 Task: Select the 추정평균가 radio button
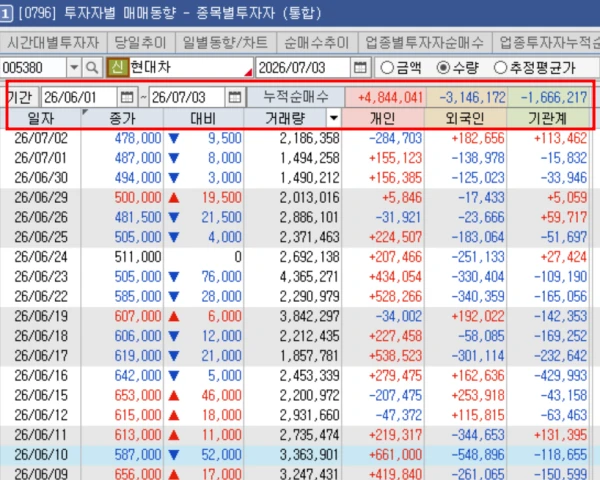tap(500, 68)
